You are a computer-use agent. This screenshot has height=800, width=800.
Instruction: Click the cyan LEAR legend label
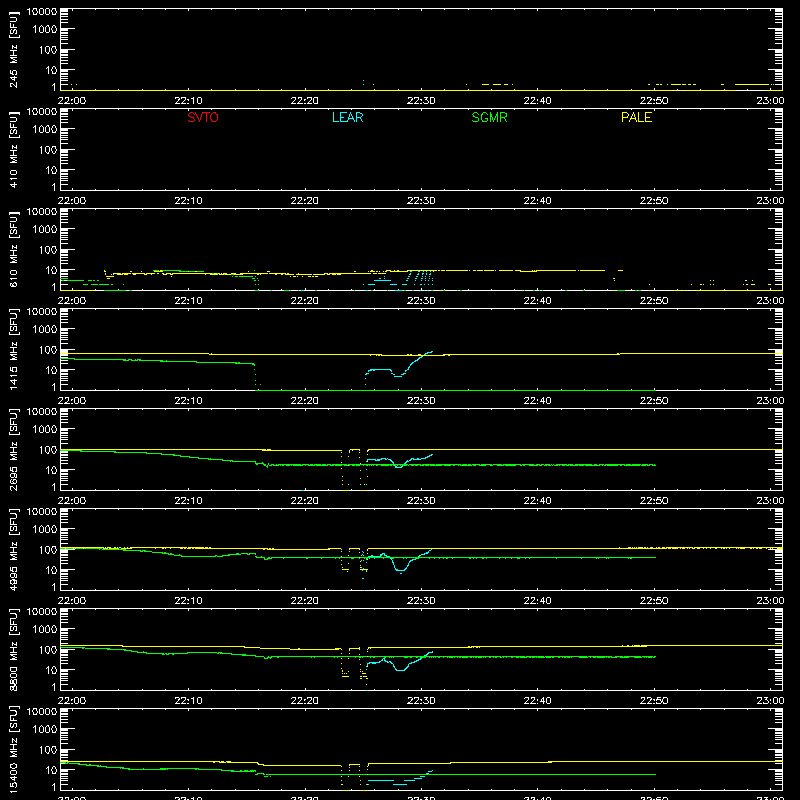[347, 117]
